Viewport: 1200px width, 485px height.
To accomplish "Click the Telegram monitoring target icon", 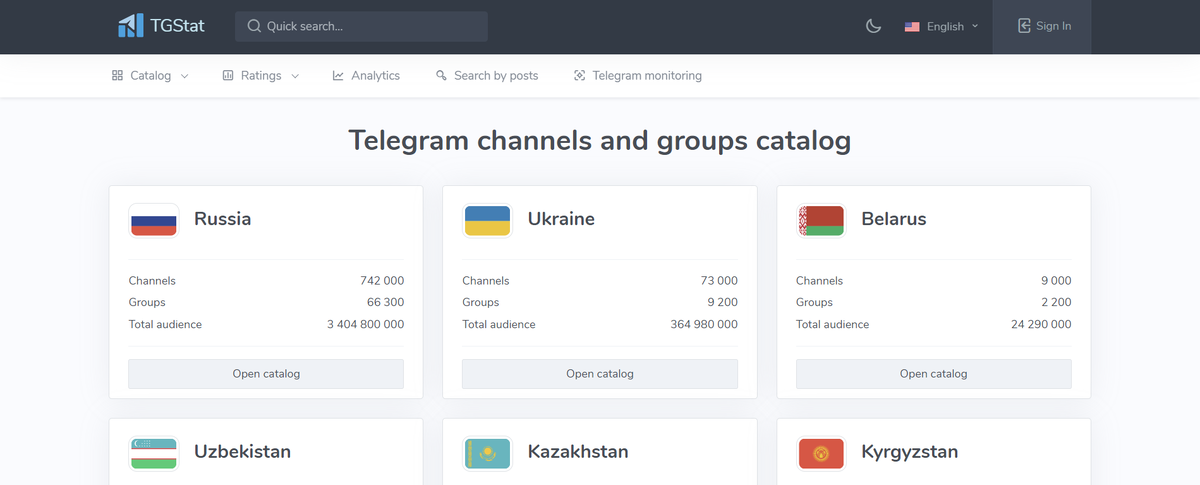I will tap(579, 76).
